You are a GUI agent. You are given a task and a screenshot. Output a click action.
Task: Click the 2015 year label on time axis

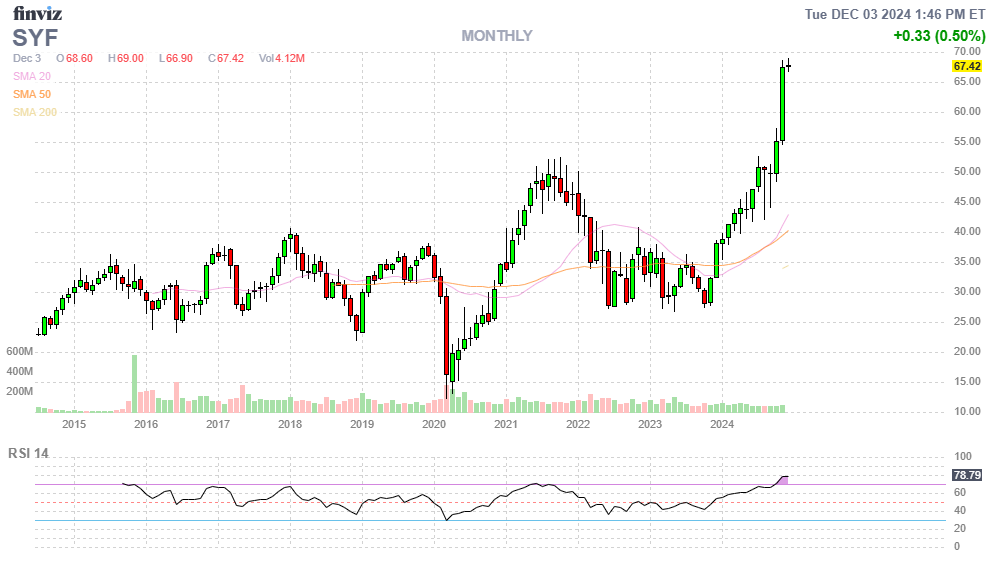tap(74, 424)
